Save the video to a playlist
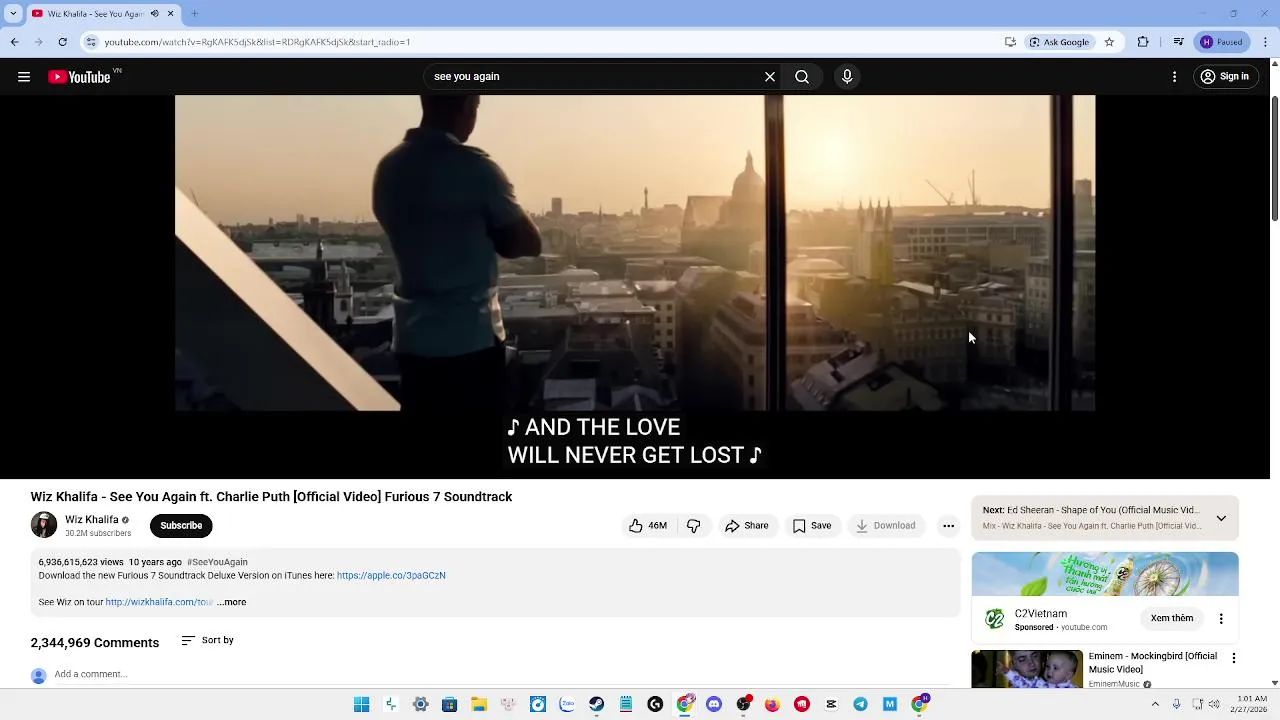This screenshot has width=1280, height=720. (812, 526)
